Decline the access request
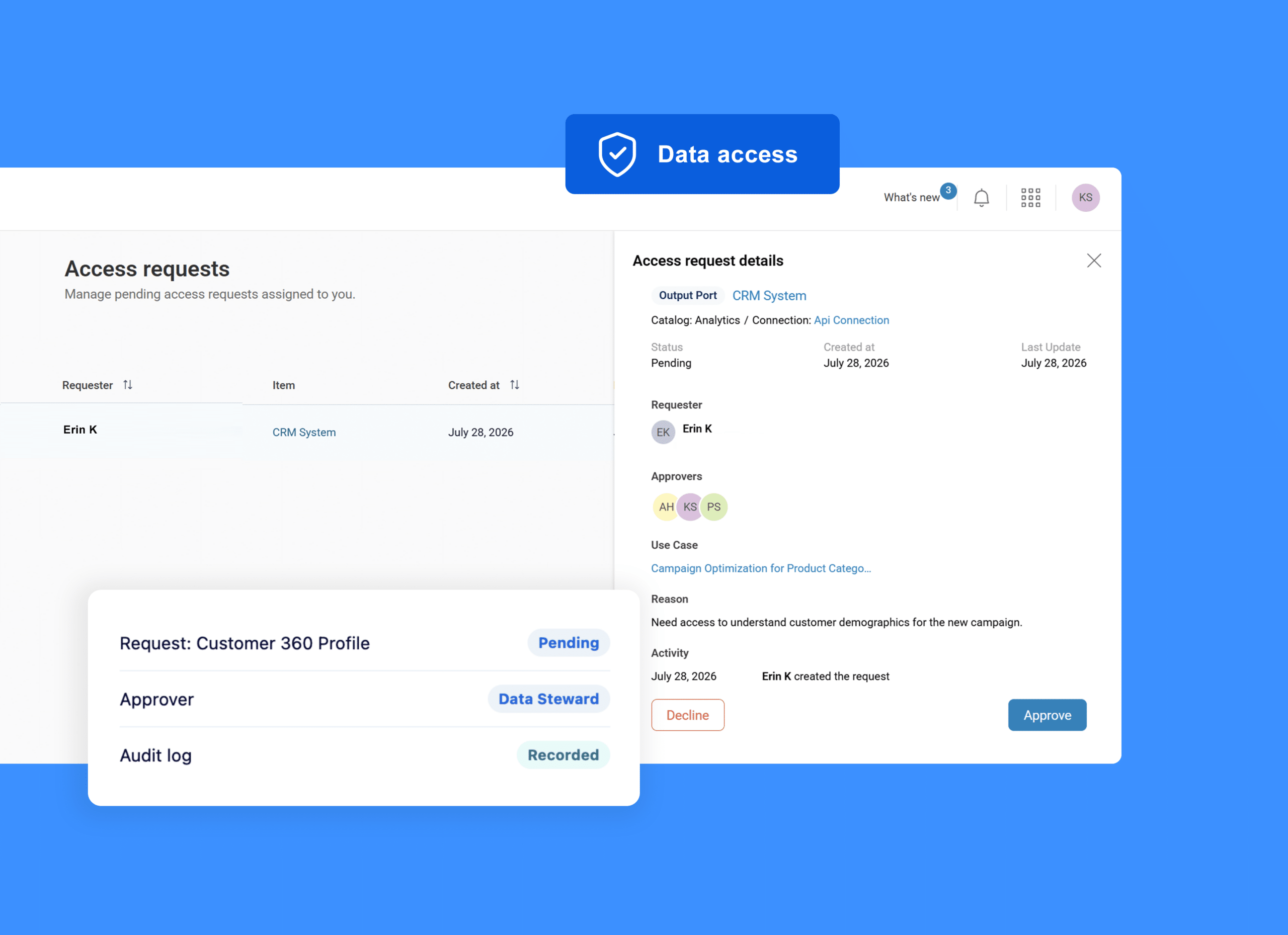This screenshot has height=935, width=1288. (688, 715)
